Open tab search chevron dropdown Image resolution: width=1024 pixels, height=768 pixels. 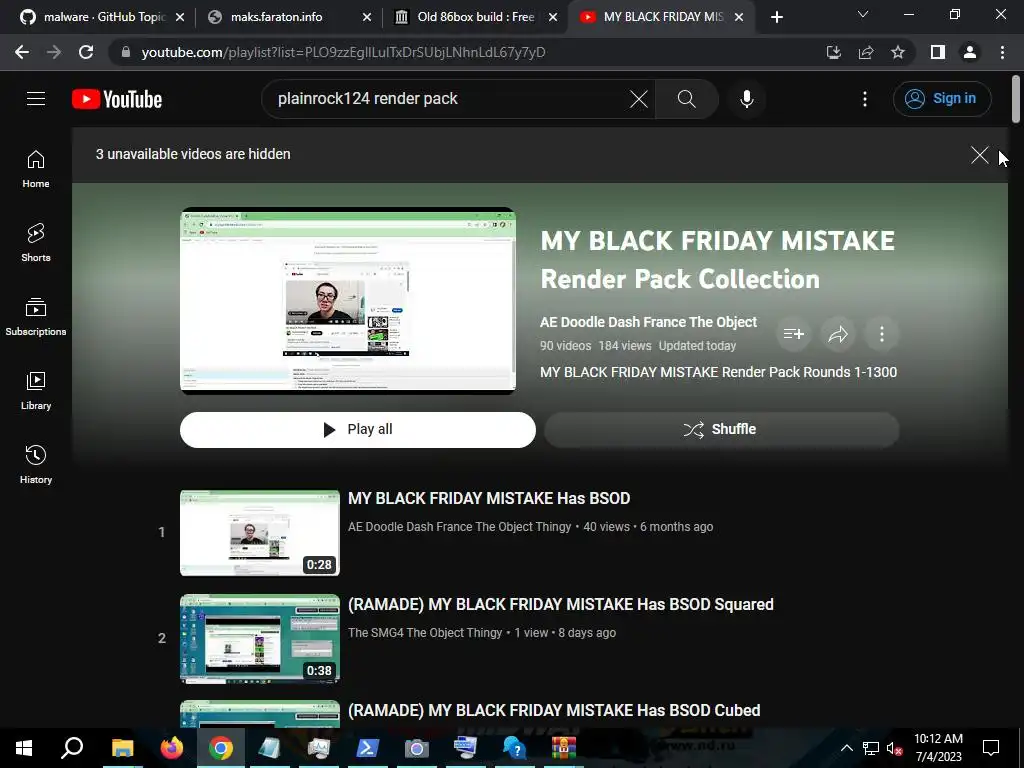(863, 14)
